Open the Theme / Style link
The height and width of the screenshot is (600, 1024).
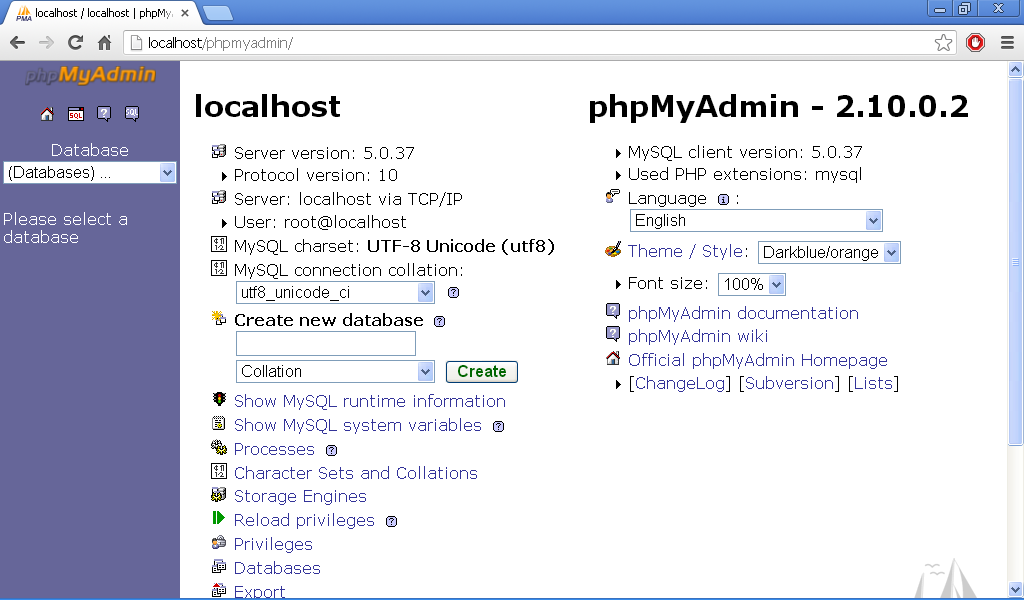[x=685, y=251]
